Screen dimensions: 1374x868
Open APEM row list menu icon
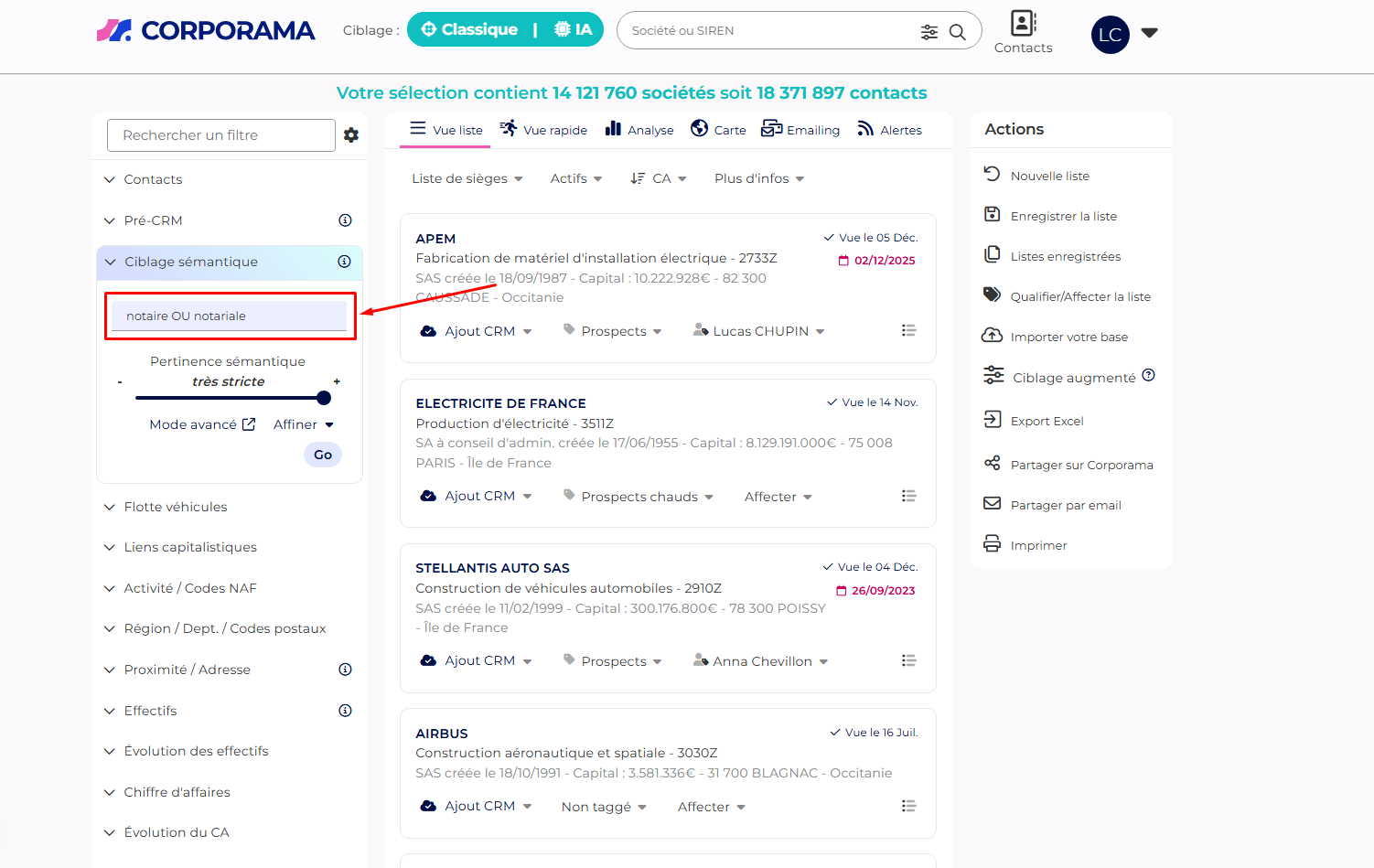[908, 330]
